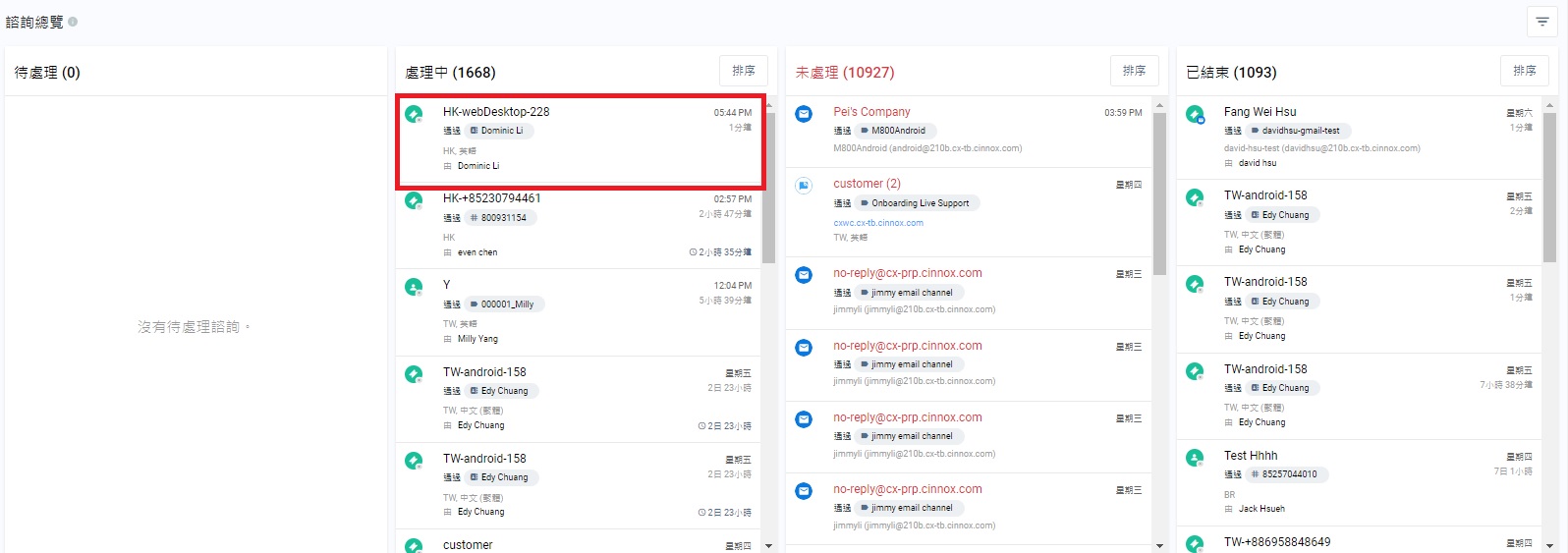
Task: Click the davidhsu-gmail-test tag chip
Action: click(1298, 131)
